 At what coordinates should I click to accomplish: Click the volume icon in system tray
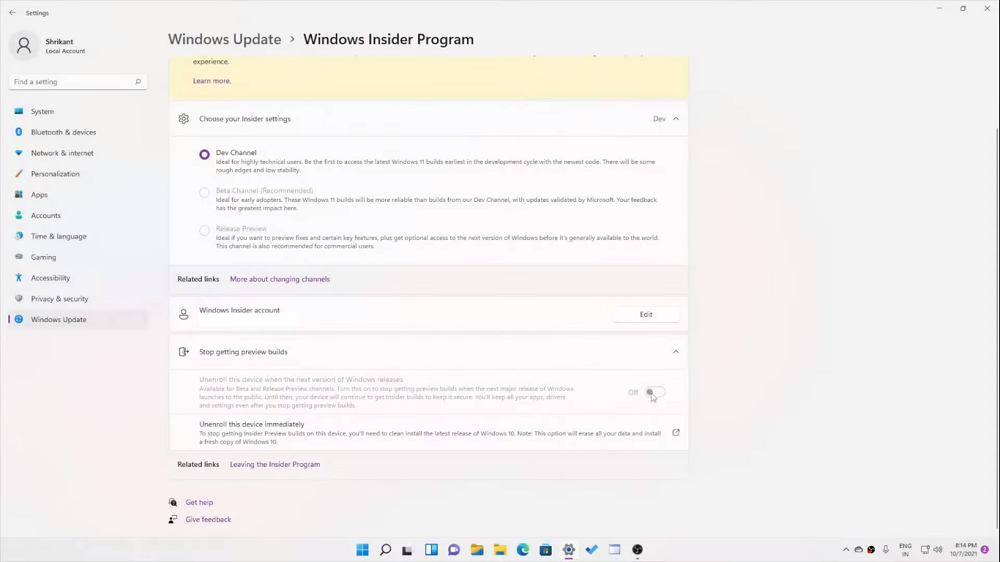pyautogui.click(x=938, y=550)
